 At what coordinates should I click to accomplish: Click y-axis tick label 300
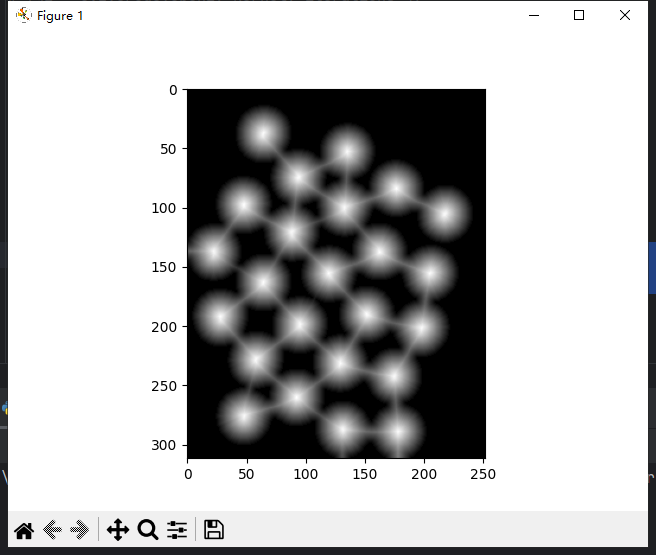[x=164, y=445]
